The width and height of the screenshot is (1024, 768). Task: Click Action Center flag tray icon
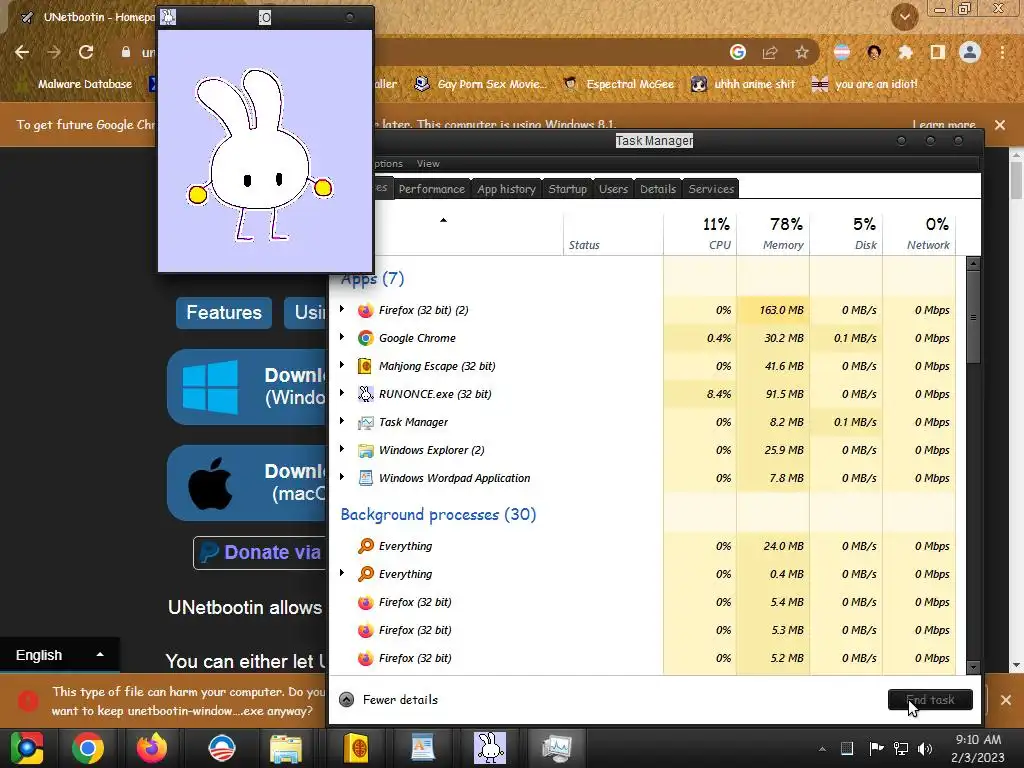[876, 748]
